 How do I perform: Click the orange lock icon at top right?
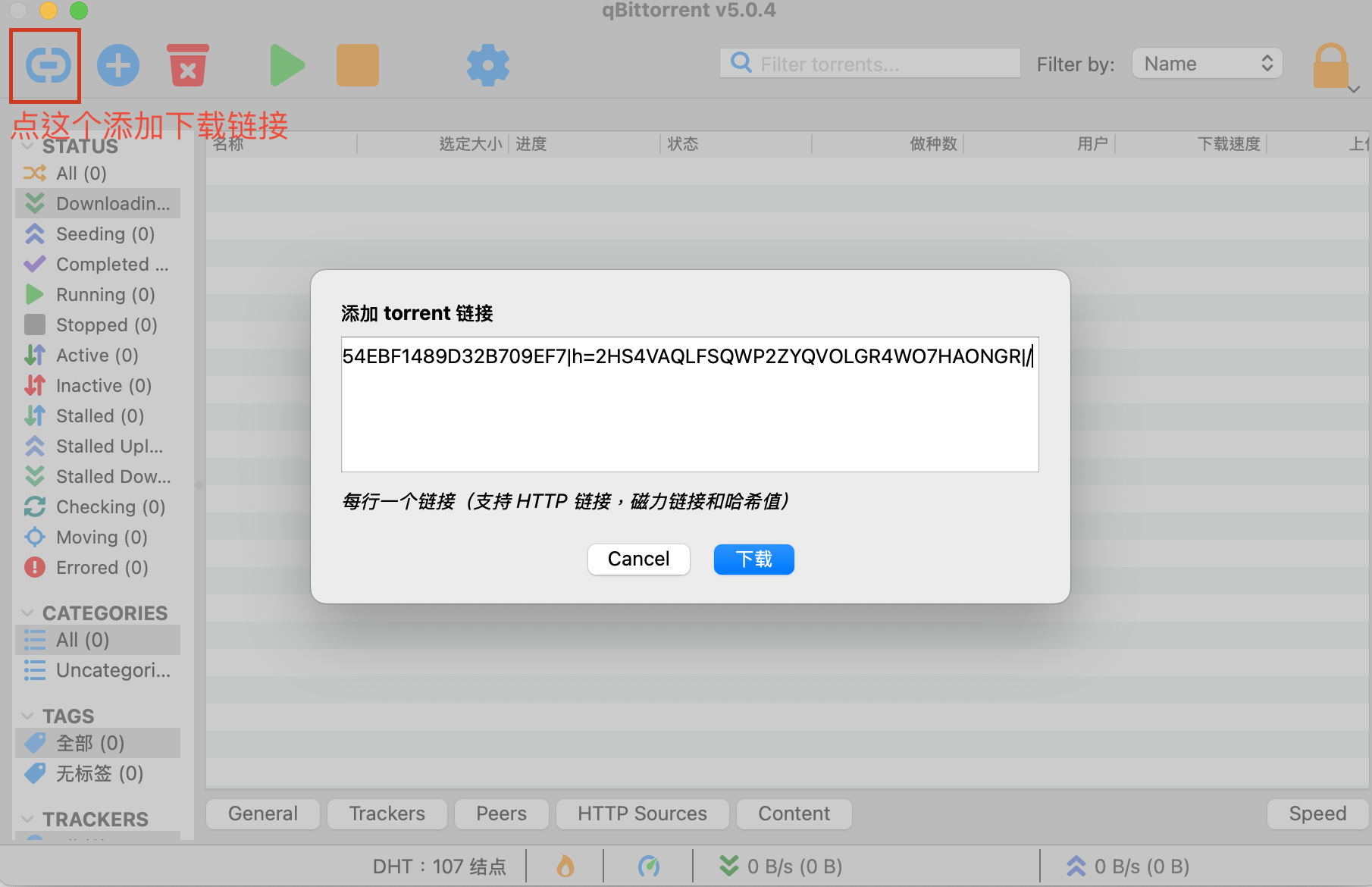pos(1332,64)
